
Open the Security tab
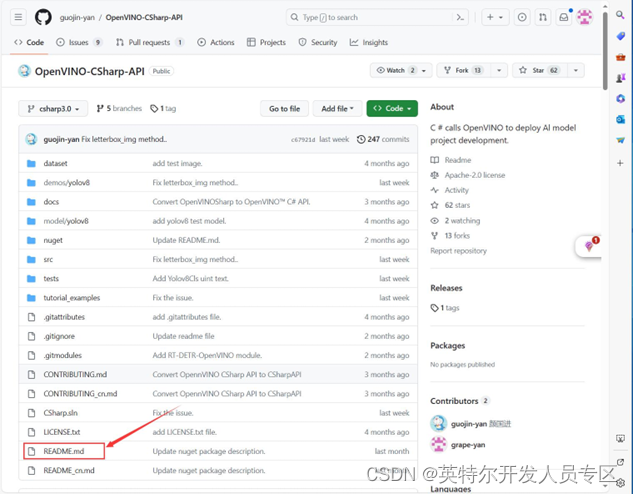(x=318, y=42)
